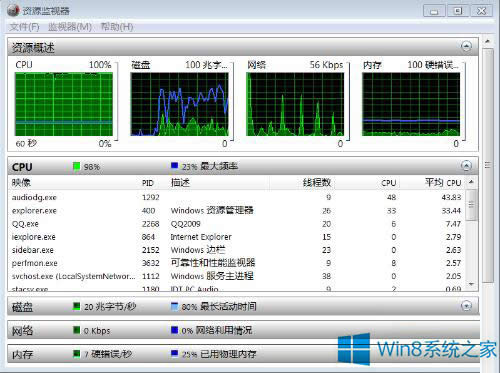The height and width of the screenshot is (373, 500).
Task: Click the CPU process list scroll up arrow
Action: tap(471, 182)
